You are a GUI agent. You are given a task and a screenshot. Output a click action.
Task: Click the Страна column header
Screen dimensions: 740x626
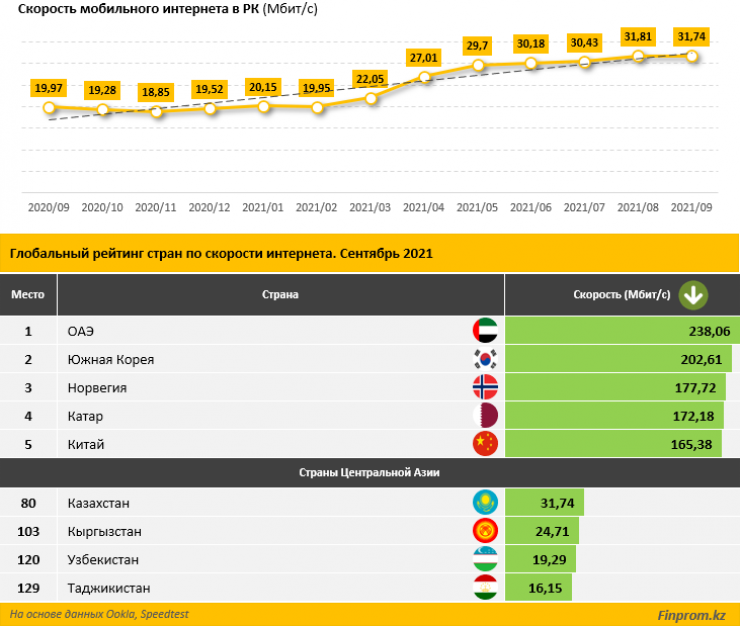click(x=280, y=295)
